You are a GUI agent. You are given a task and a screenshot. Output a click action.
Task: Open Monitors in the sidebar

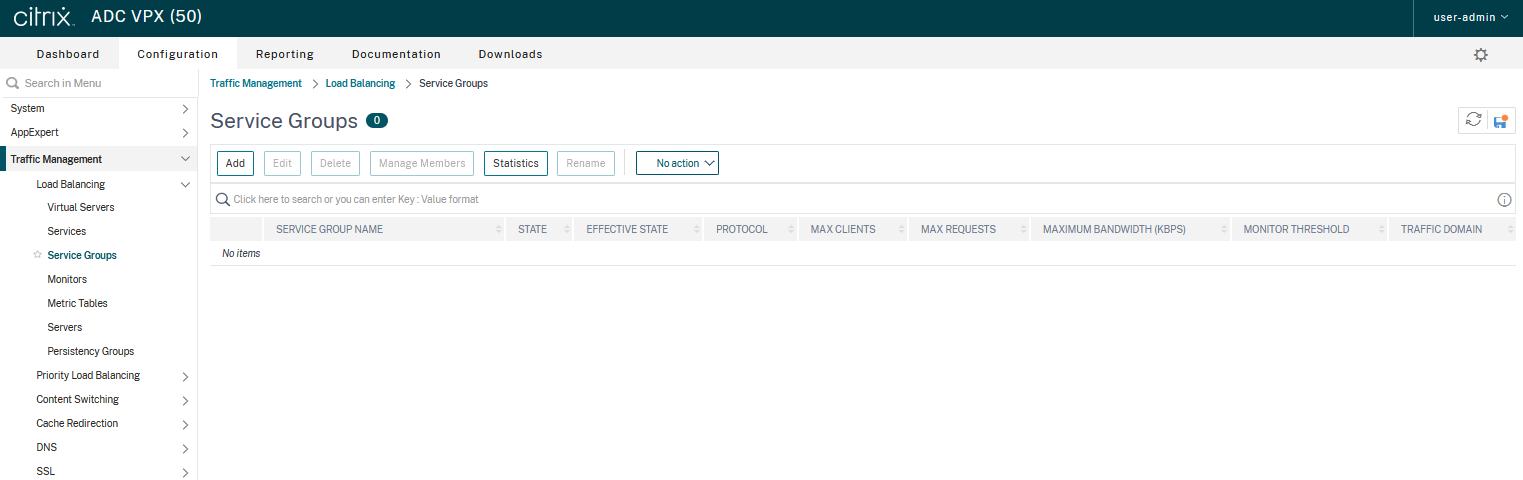[x=67, y=279]
